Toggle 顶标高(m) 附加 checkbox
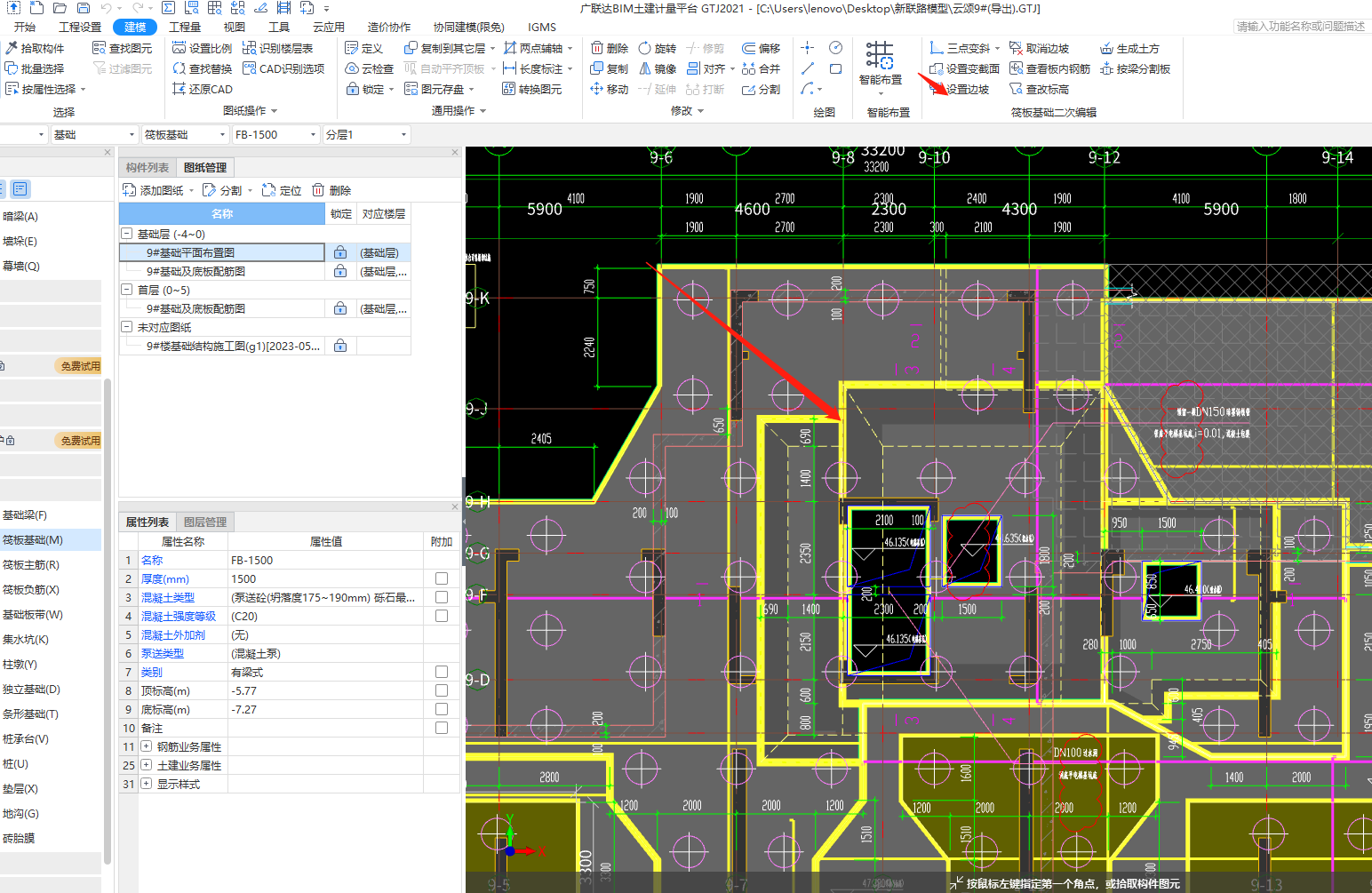Screen dimensions: 1372x893 [x=442, y=690]
